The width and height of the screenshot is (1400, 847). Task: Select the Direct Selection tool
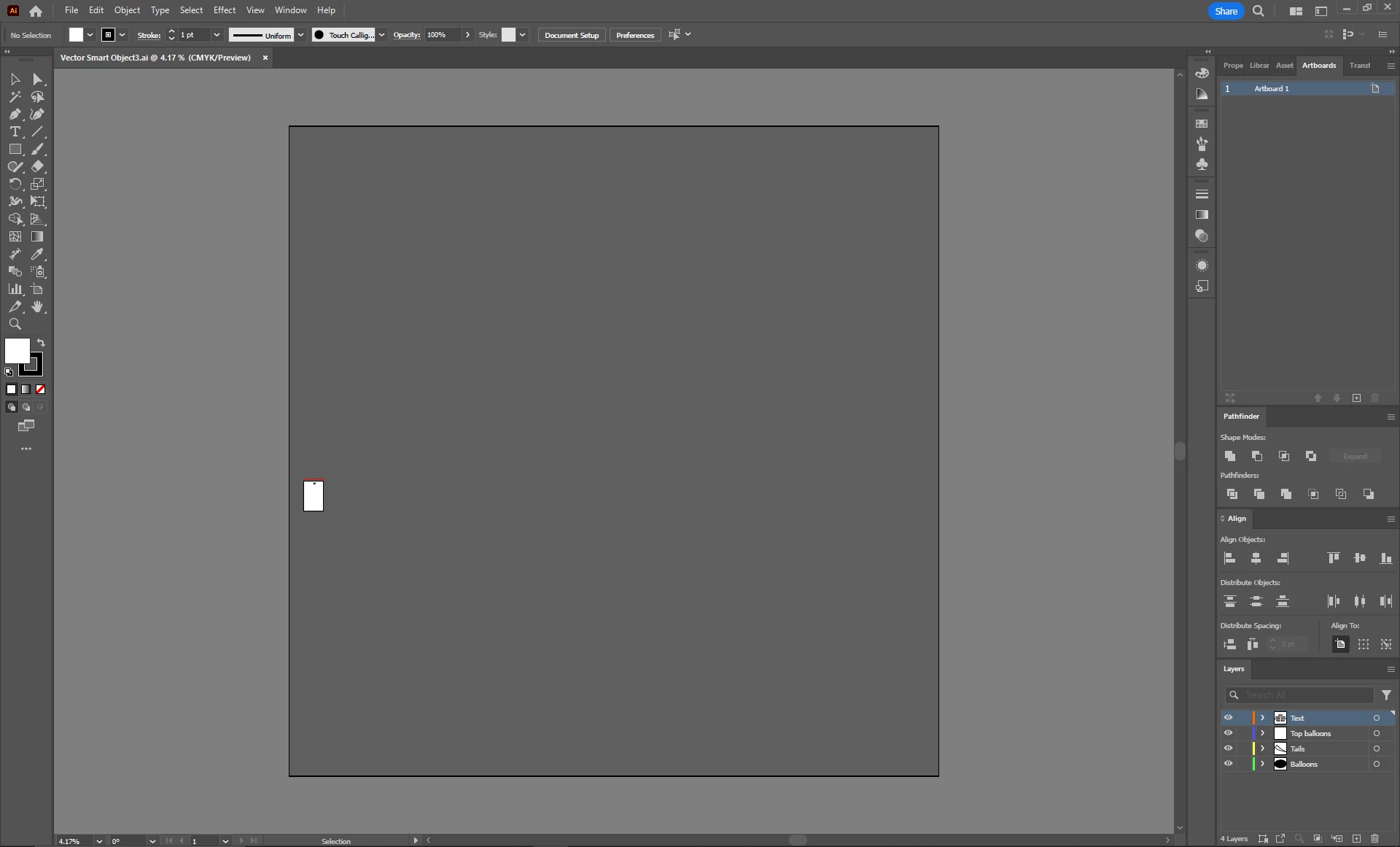tap(37, 79)
